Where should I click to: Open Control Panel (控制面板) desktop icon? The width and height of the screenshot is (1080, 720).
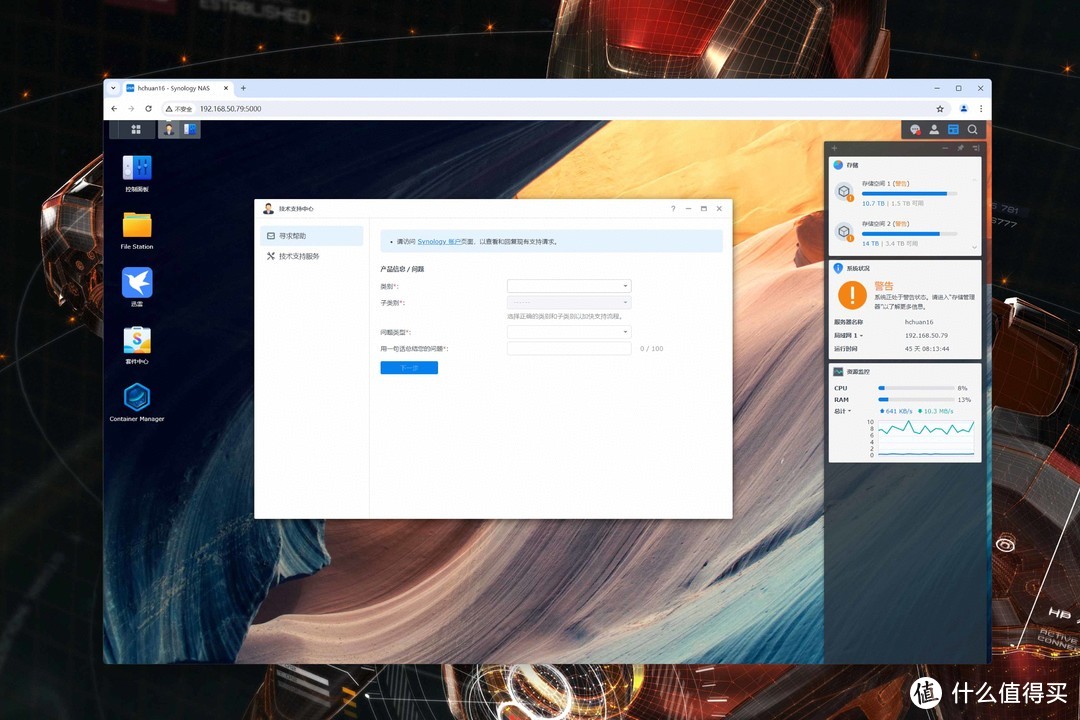point(137,168)
